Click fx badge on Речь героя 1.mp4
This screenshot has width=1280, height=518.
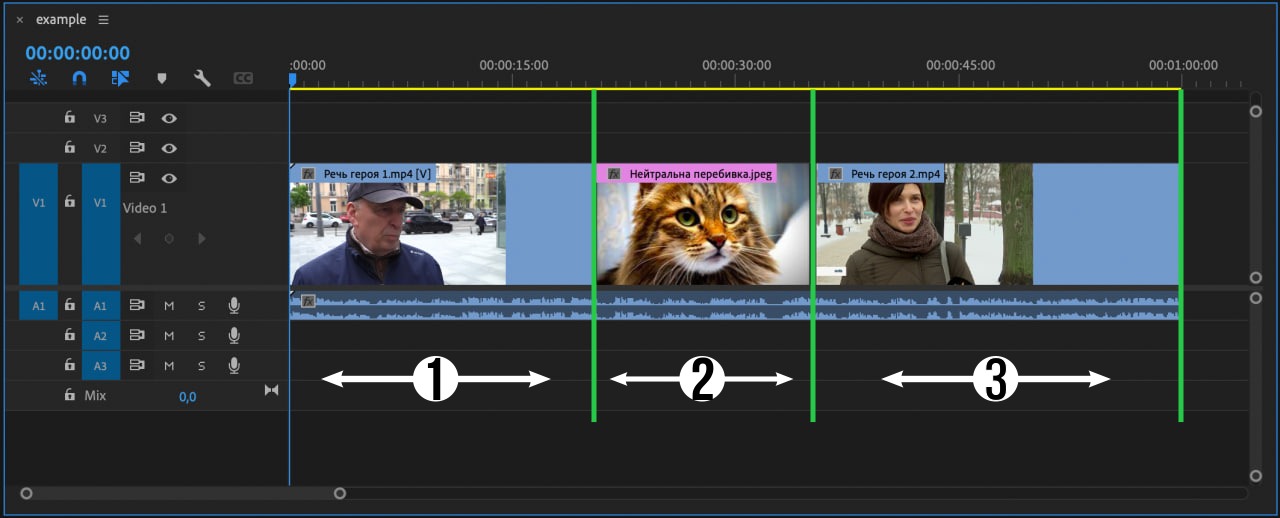308,174
